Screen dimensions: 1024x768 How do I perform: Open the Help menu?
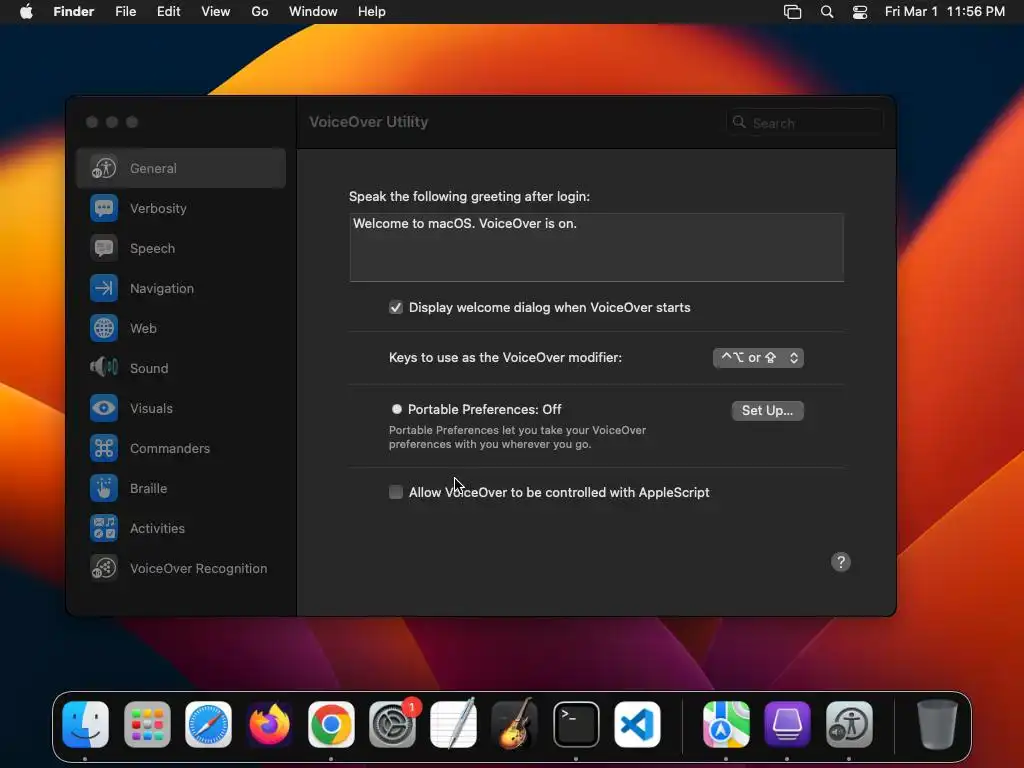click(x=372, y=12)
